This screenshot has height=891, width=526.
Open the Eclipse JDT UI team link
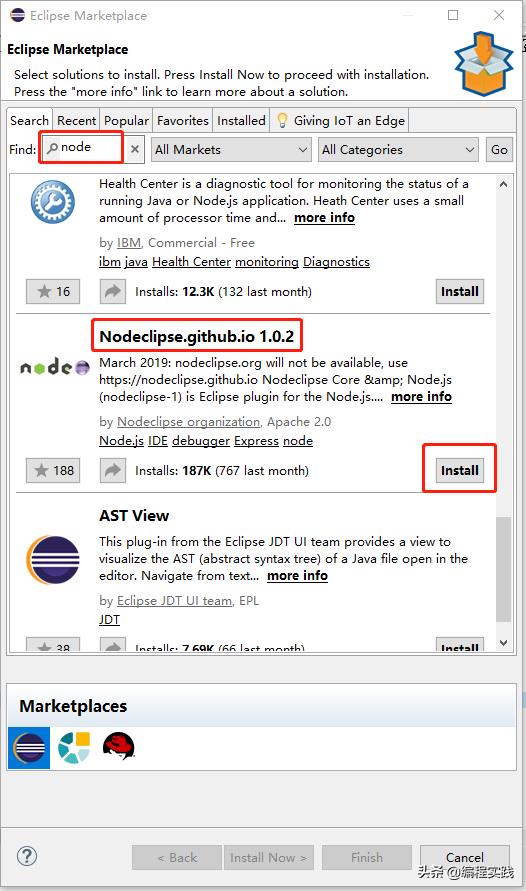pyautogui.click(x=174, y=601)
